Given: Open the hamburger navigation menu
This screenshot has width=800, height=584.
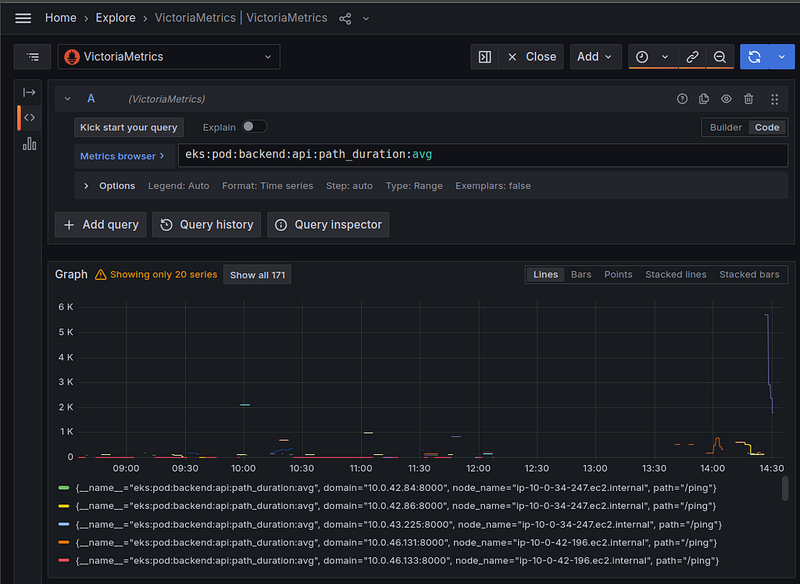Looking at the screenshot, I should [23, 18].
